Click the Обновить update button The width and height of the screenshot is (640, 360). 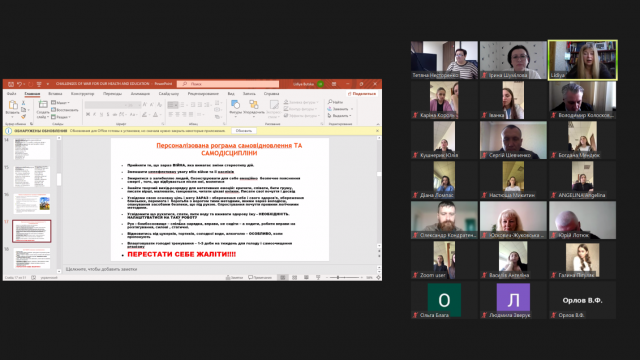coord(244,131)
